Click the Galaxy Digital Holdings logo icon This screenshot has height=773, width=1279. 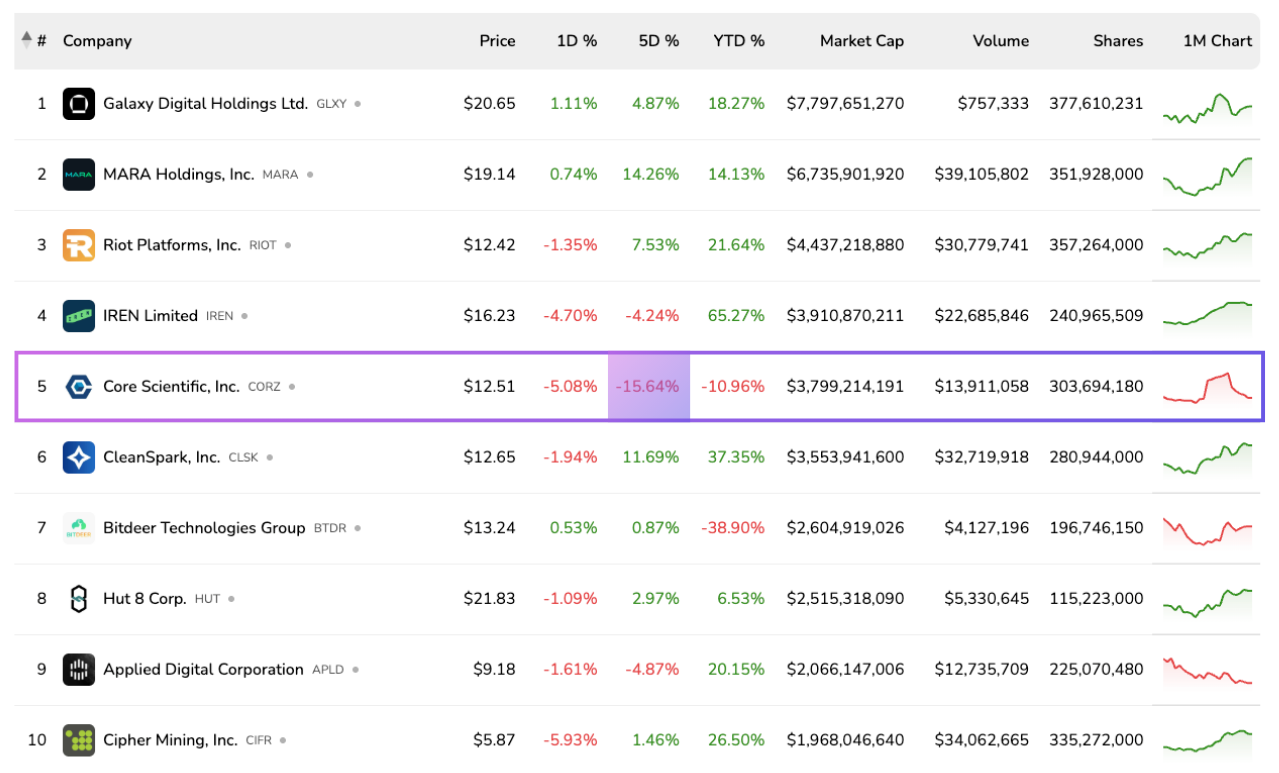pyautogui.click(x=79, y=104)
